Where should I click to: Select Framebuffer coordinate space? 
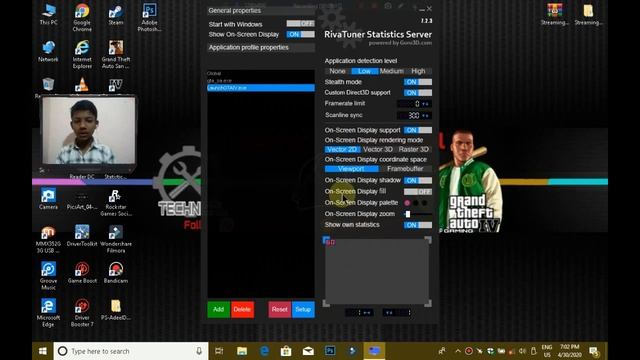coord(405,169)
